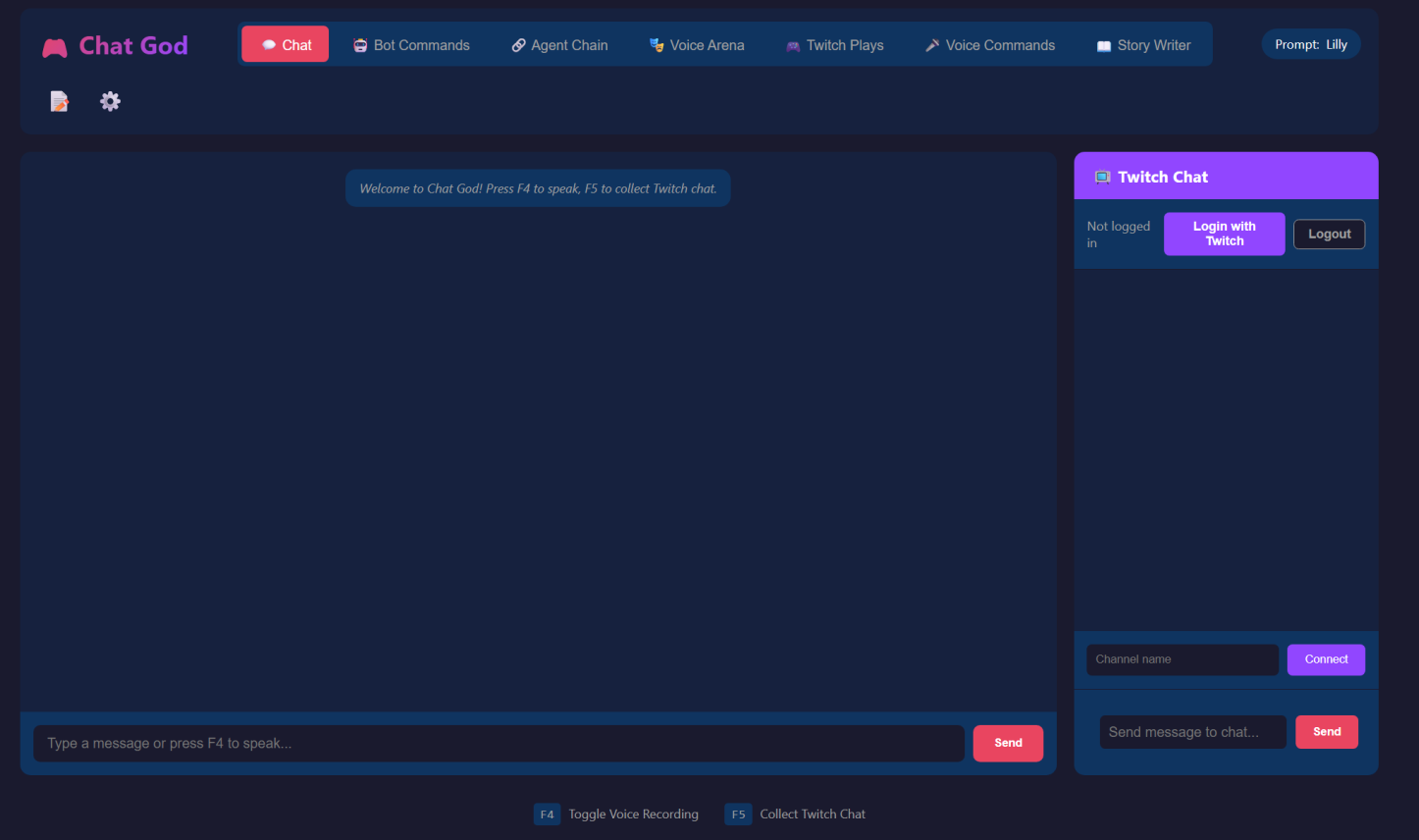Open the notes editor icon
This screenshot has width=1419, height=840.
(60, 101)
